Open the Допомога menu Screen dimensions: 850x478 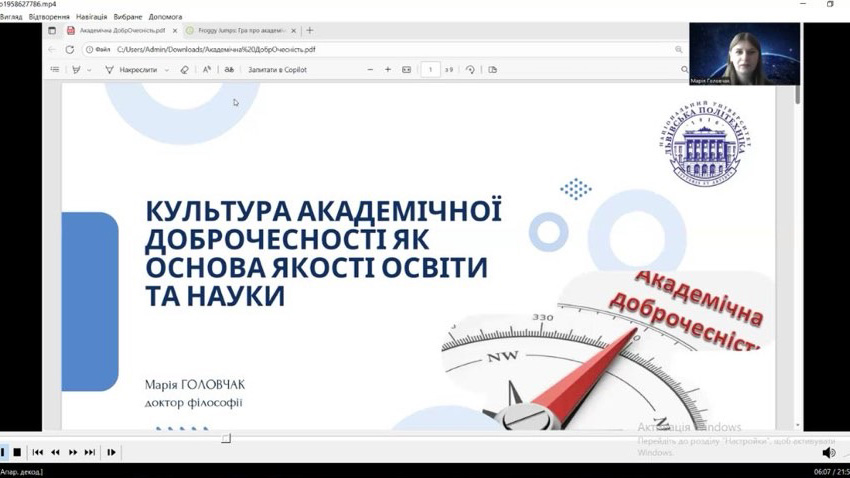[x=165, y=17]
